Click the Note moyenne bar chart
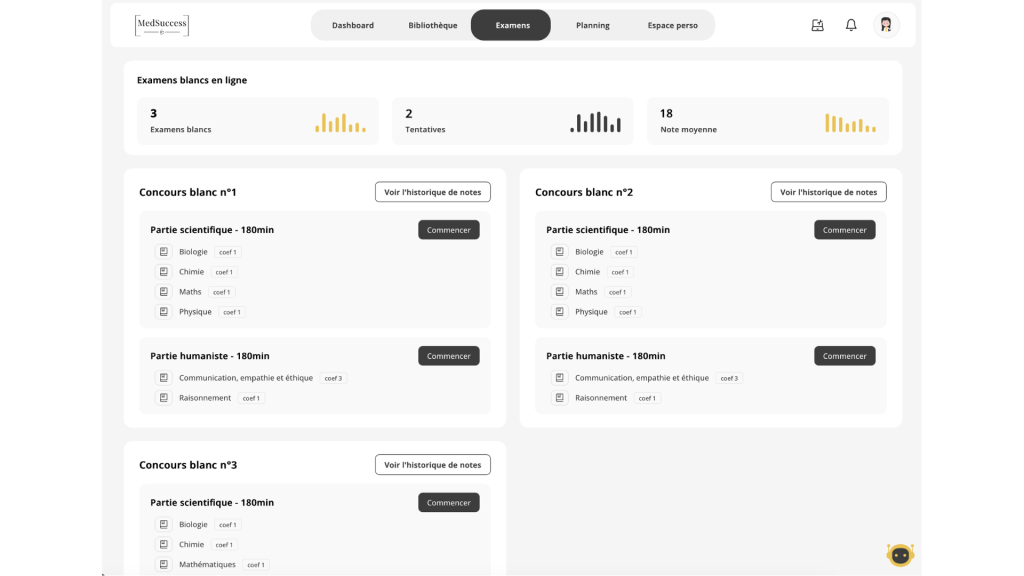The width and height of the screenshot is (1024, 576). tap(850, 123)
